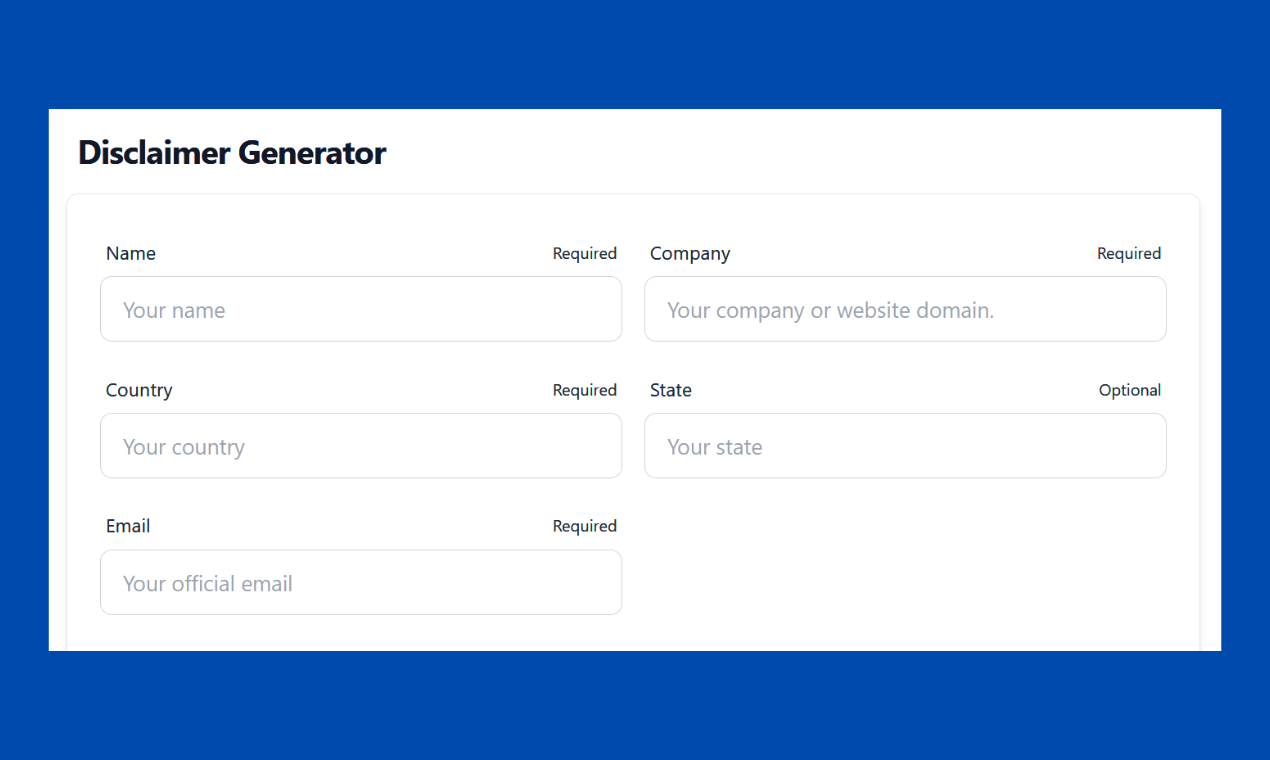
Task: Click the Required badge next to Name
Action: click(584, 253)
